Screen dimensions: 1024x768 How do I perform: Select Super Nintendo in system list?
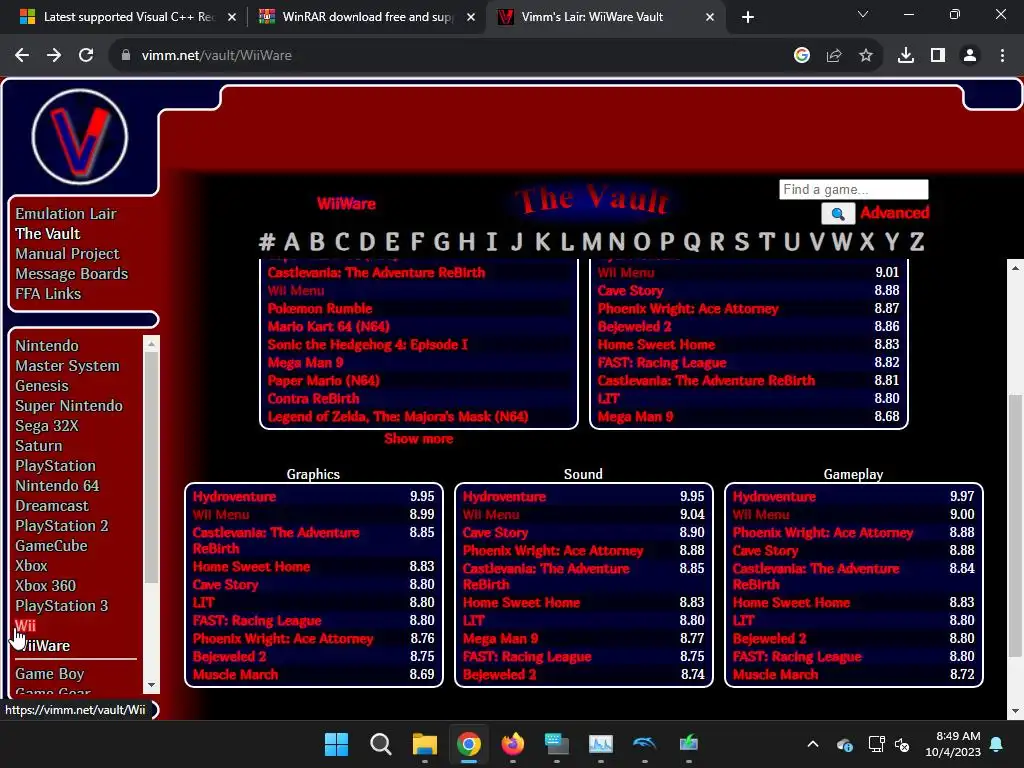pyautogui.click(x=69, y=406)
